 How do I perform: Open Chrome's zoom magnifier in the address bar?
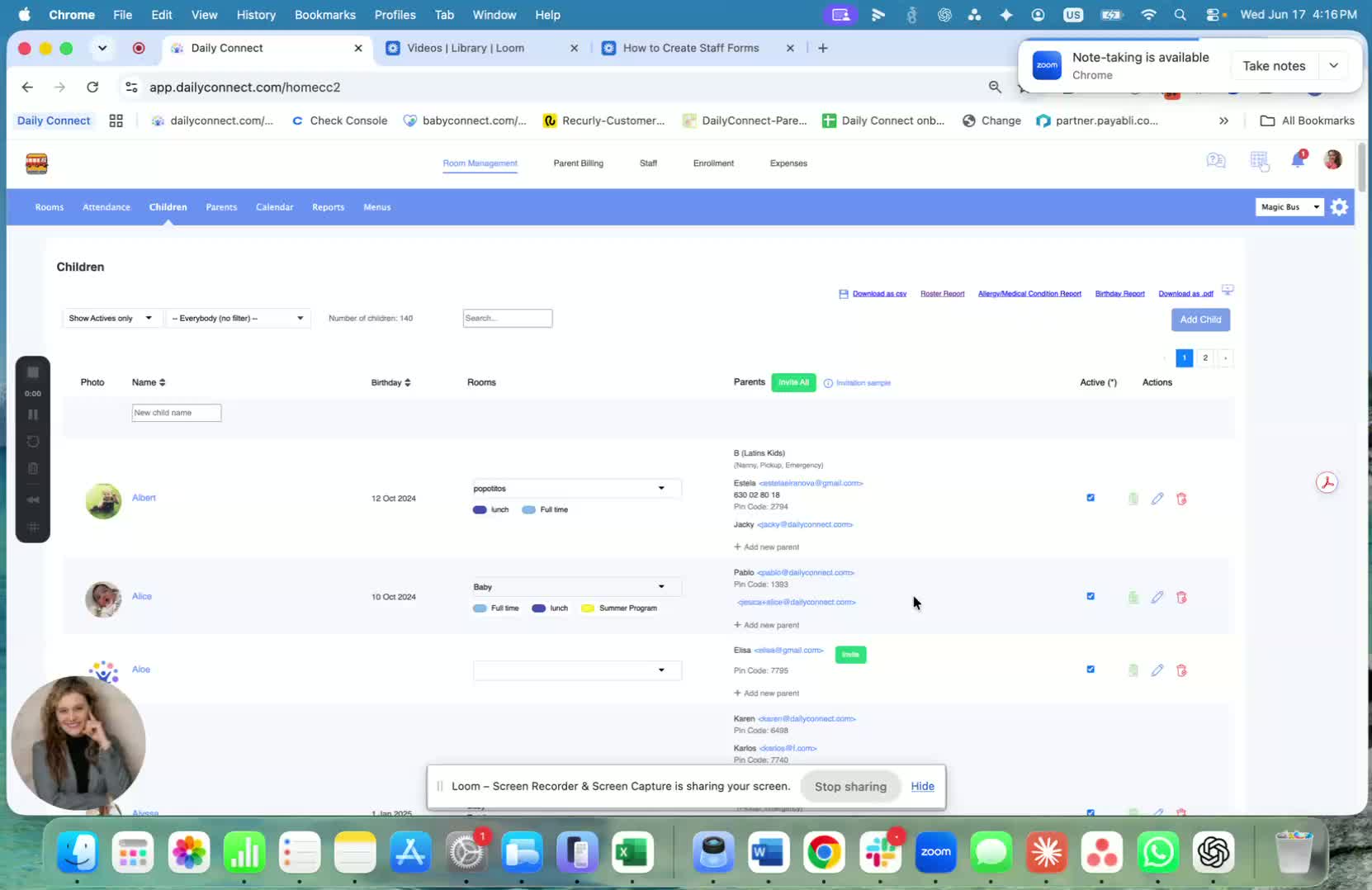[x=995, y=87]
